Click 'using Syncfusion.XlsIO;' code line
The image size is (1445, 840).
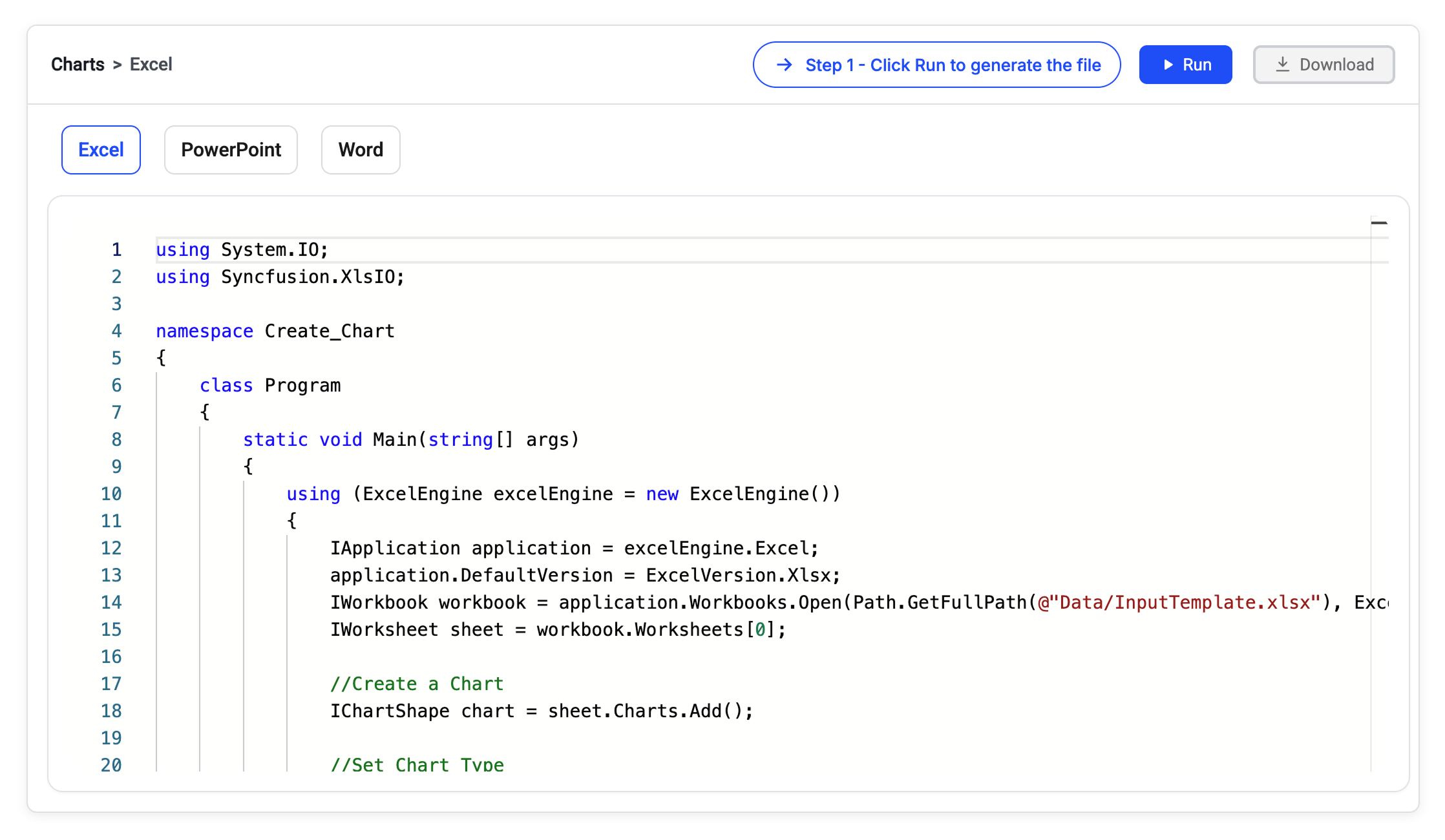[280, 277]
